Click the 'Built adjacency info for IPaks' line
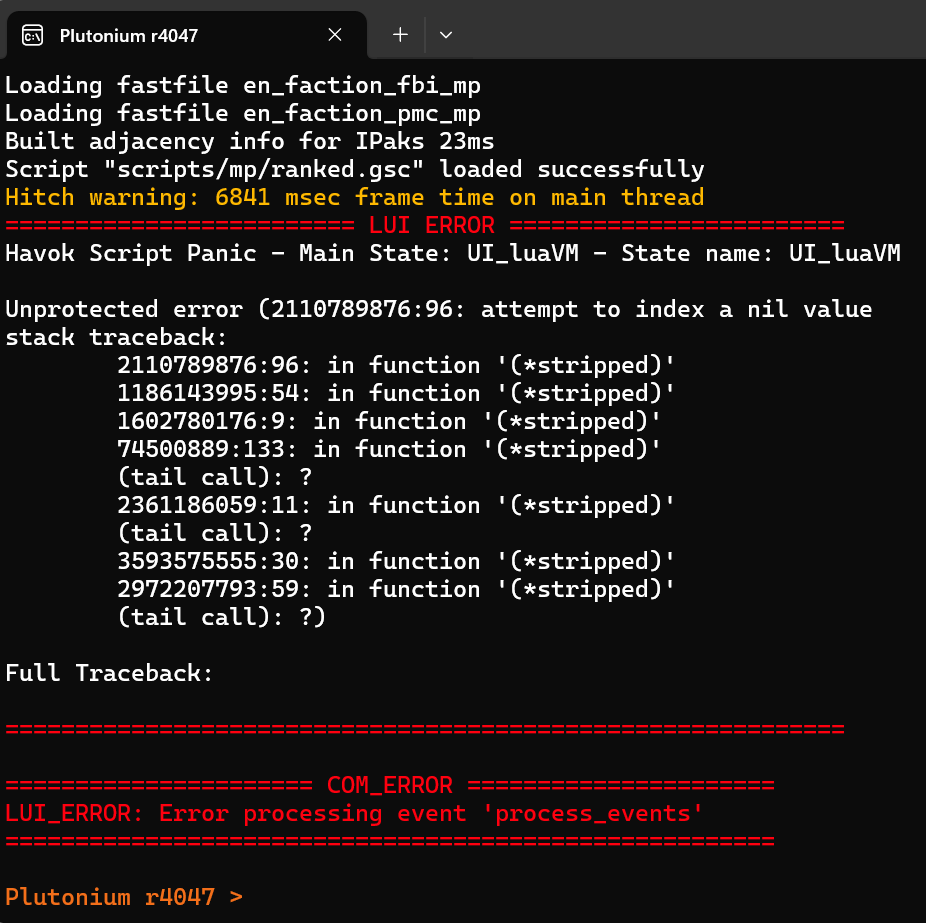The height and width of the screenshot is (923, 926). coord(250,142)
